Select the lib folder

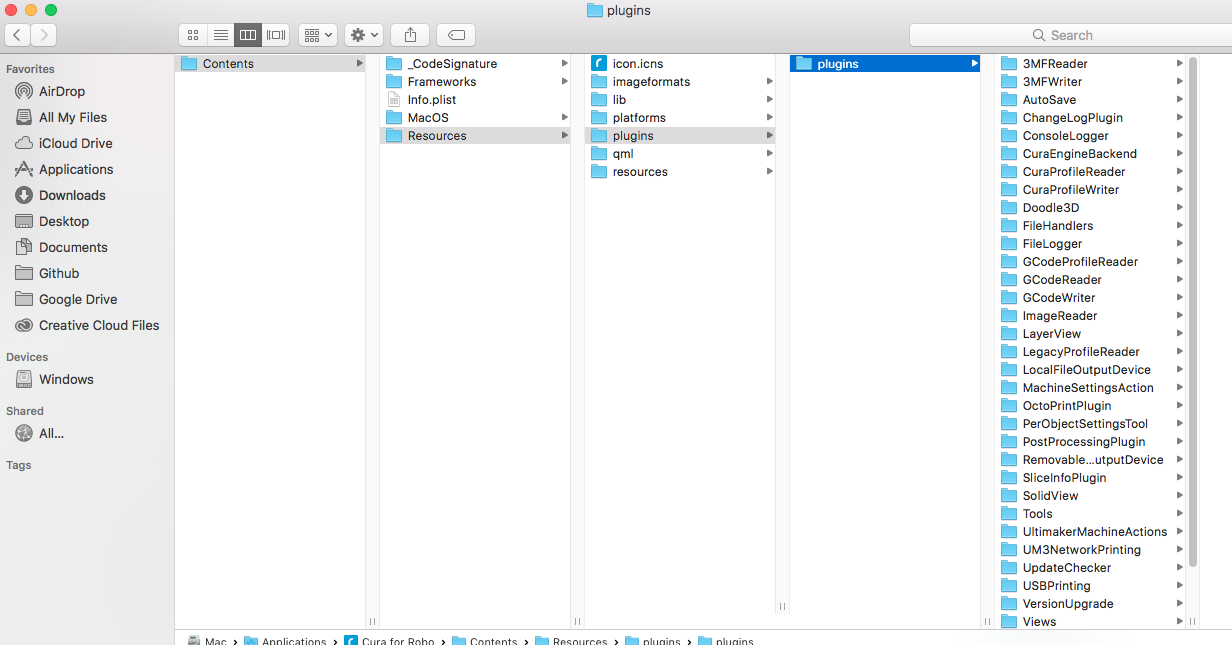point(680,99)
